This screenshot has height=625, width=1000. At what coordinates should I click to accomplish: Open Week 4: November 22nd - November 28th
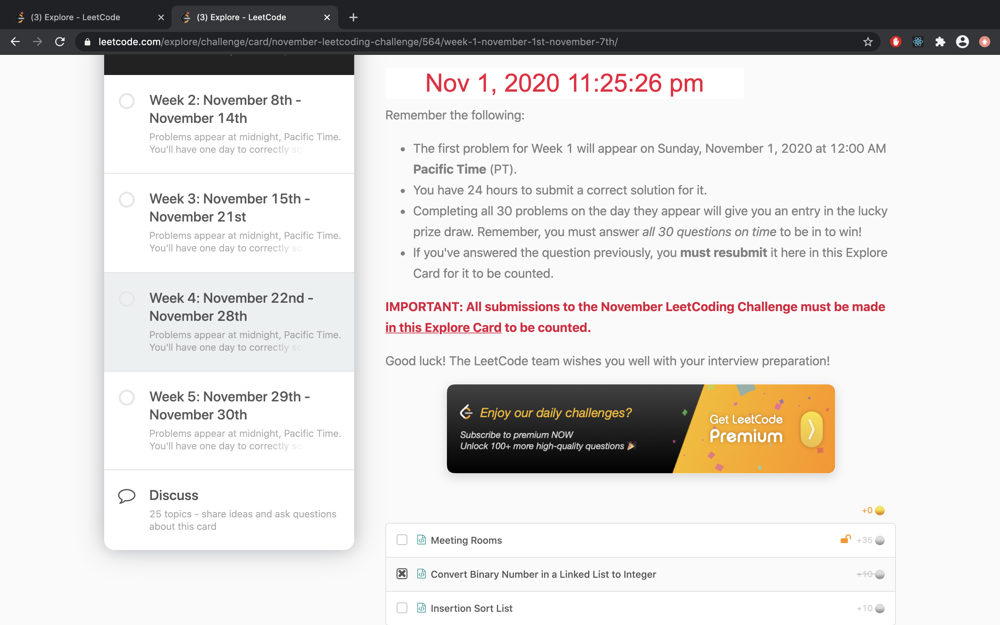pyautogui.click(x=229, y=321)
